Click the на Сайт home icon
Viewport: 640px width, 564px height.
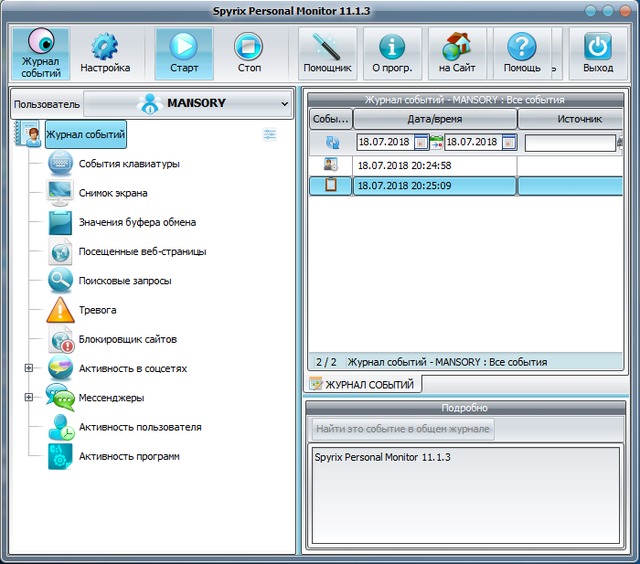click(x=457, y=53)
